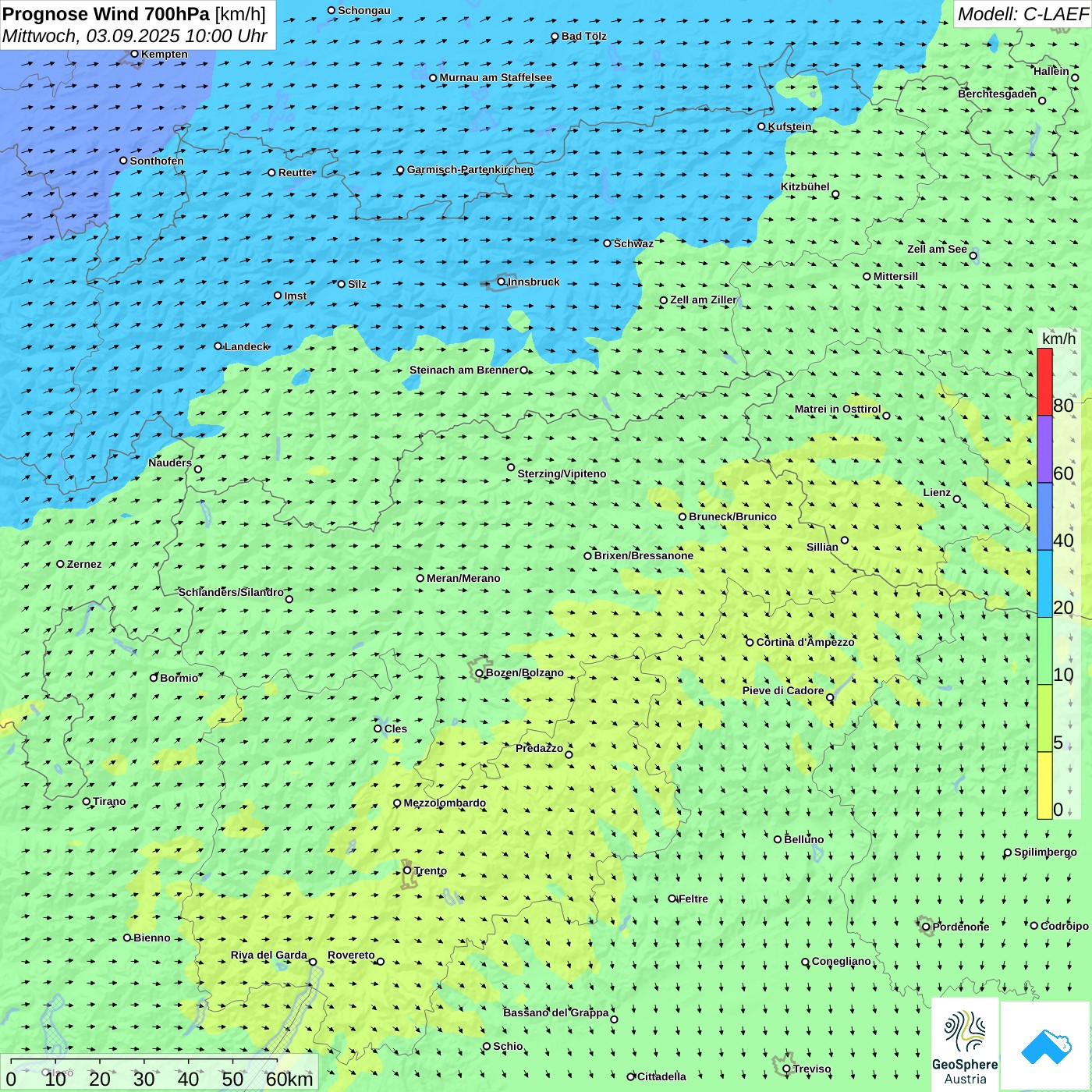The width and height of the screenshot is (1092, 1092).
Task: Click the Pordenone city marker
Action: [926, 927]
